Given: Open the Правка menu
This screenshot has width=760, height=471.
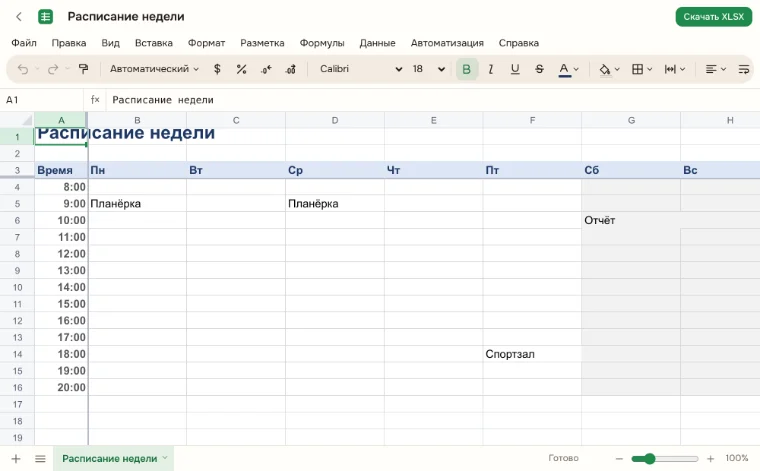Looking at the screenshot, I should tap(69, 43).
